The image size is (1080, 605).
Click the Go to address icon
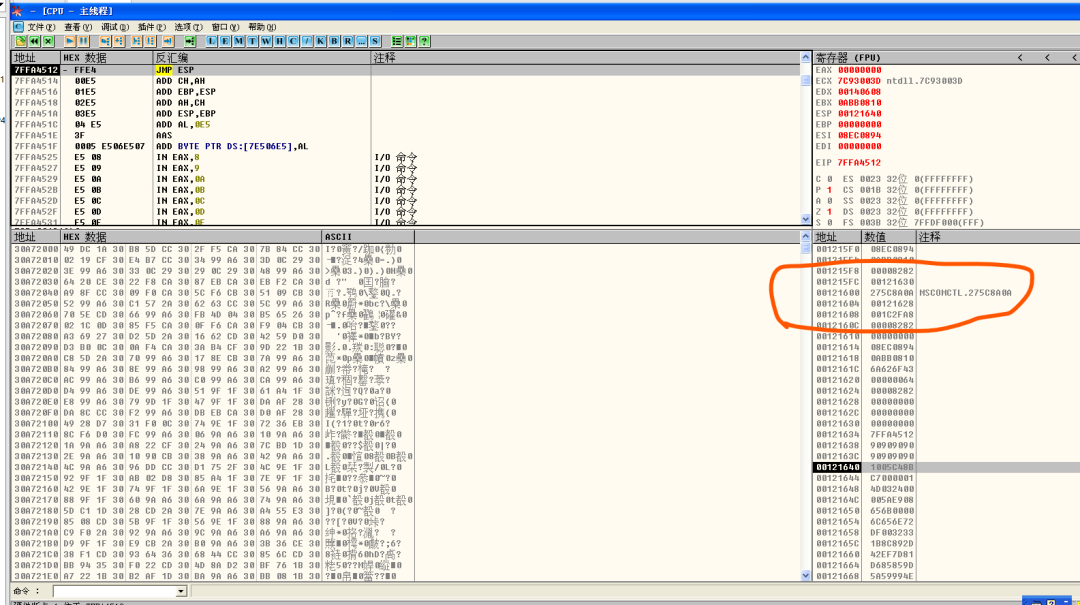190,41
